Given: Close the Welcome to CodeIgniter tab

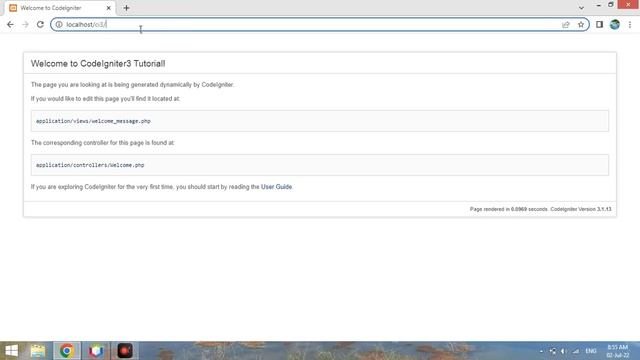Looking at the screenshot, I should pos(108,8).
